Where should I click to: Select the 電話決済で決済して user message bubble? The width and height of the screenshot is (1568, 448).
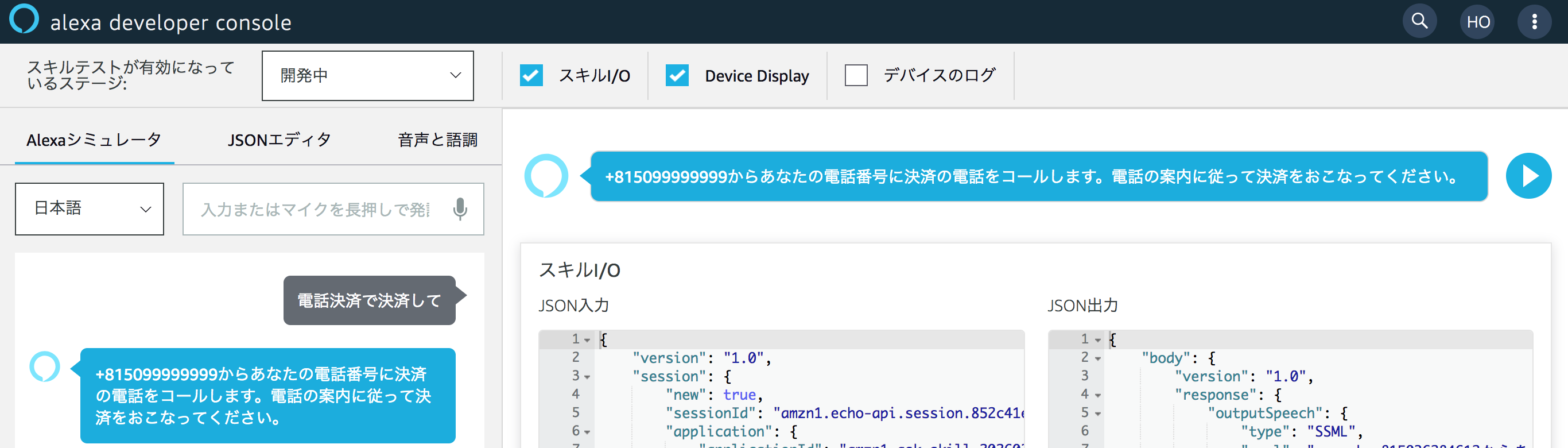coord(370,300)
